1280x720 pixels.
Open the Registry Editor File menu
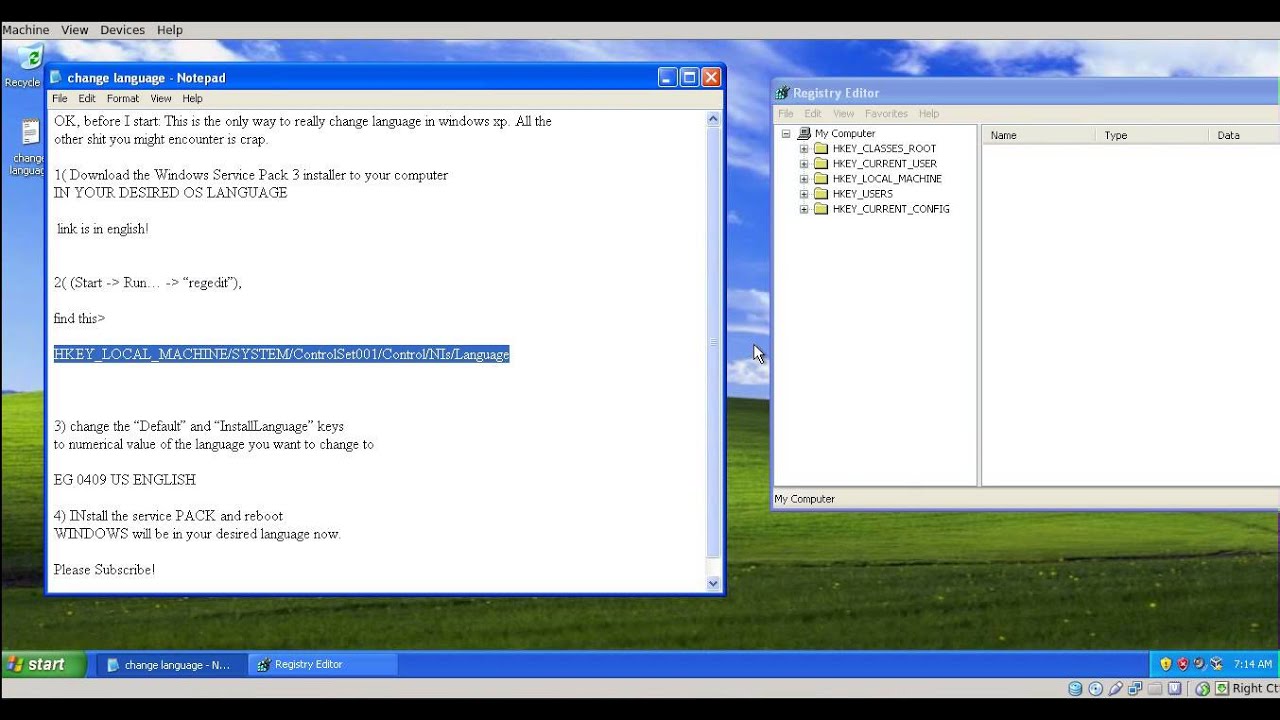[786, 113]
